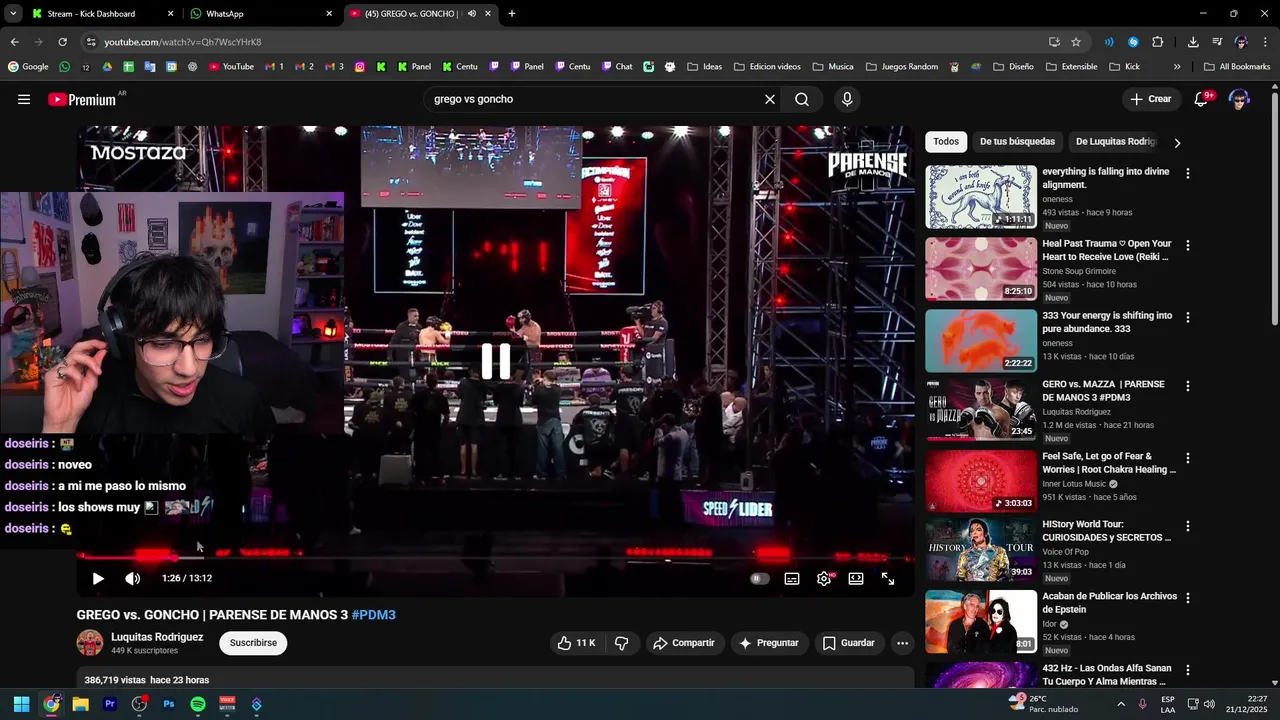Open Photoshop from the taskbar
This screenshot has width=1280, height=720.
coord(169,704)
